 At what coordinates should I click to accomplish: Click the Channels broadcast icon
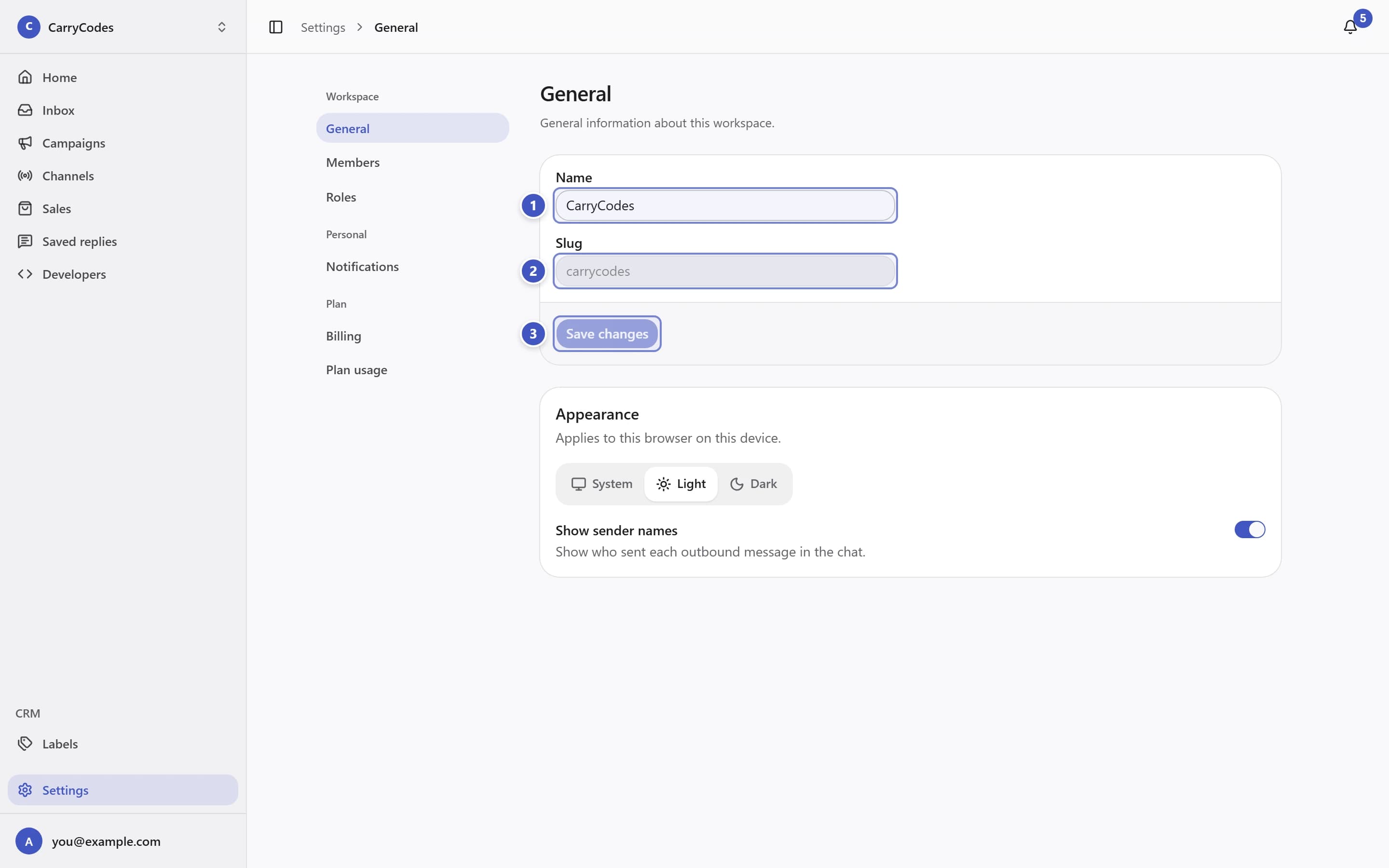click(x=25, y=176)
